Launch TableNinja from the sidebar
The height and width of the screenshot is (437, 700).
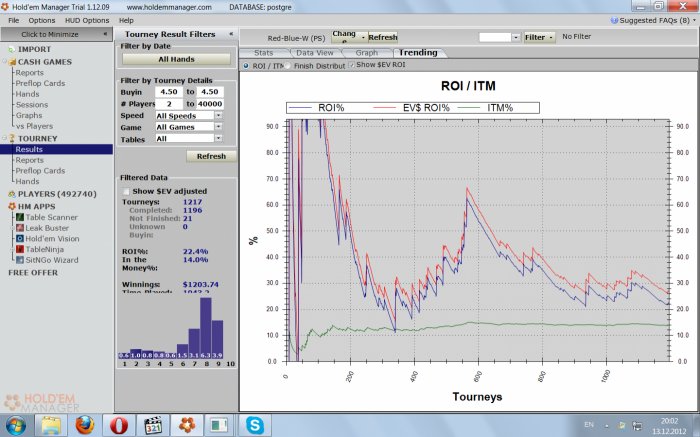[46, 249]
